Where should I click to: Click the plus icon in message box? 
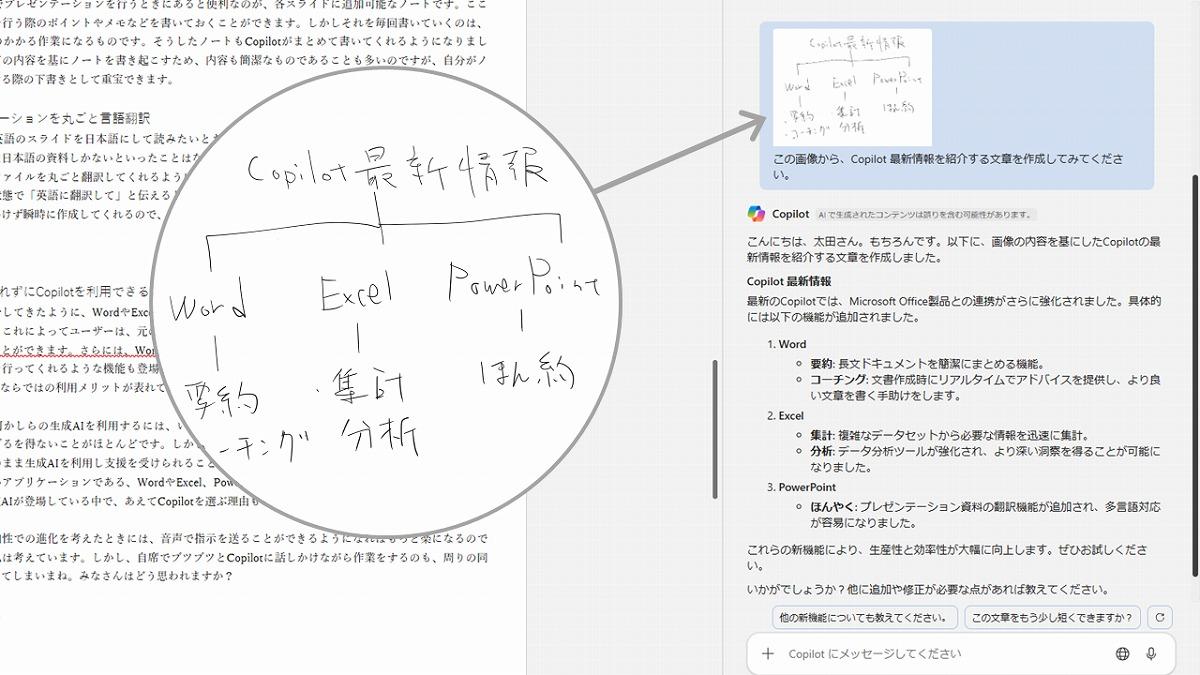pyautogui.click(x=768, y=654)
